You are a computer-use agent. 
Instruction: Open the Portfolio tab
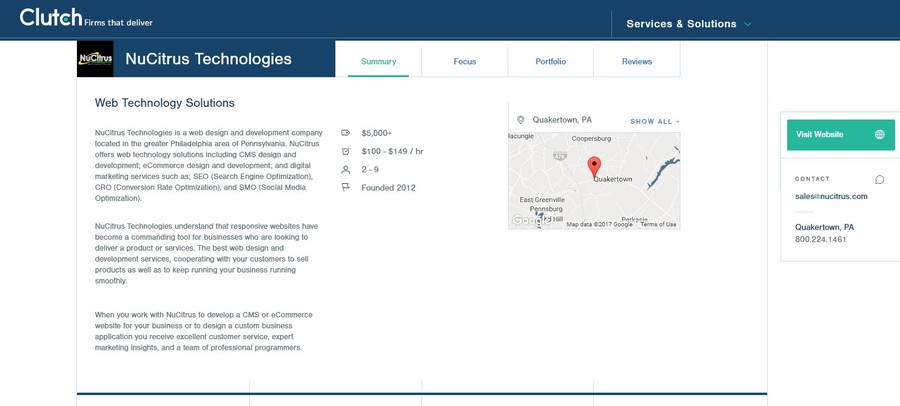point(550,61)
